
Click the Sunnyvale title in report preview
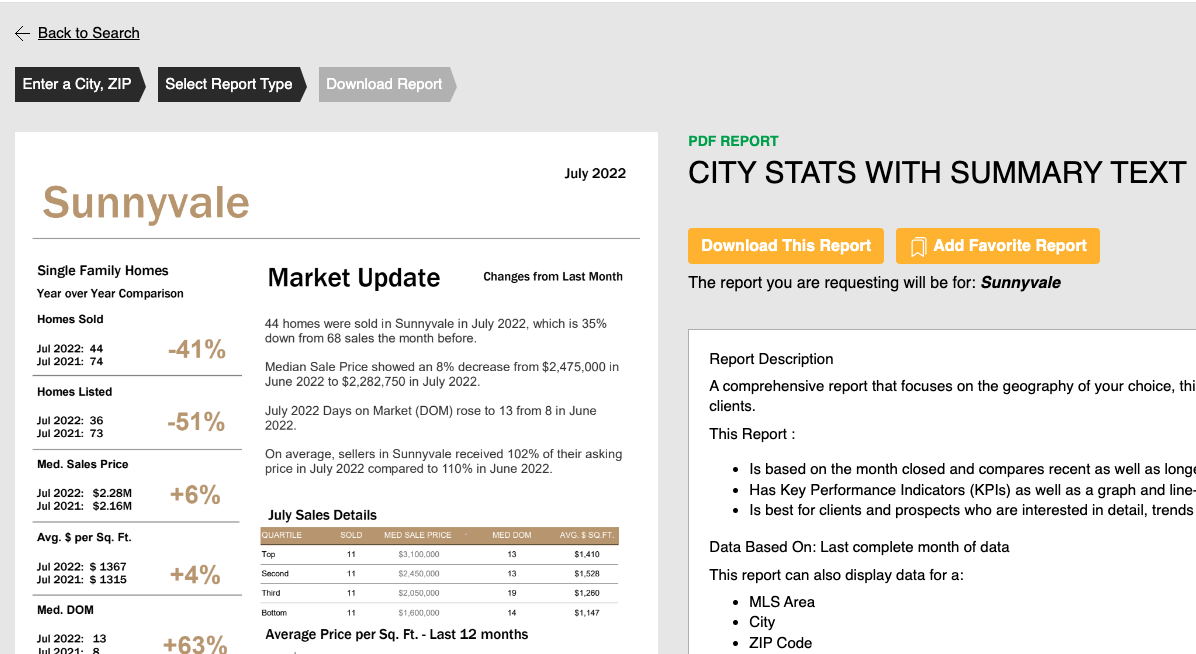[x=146, y=203]
